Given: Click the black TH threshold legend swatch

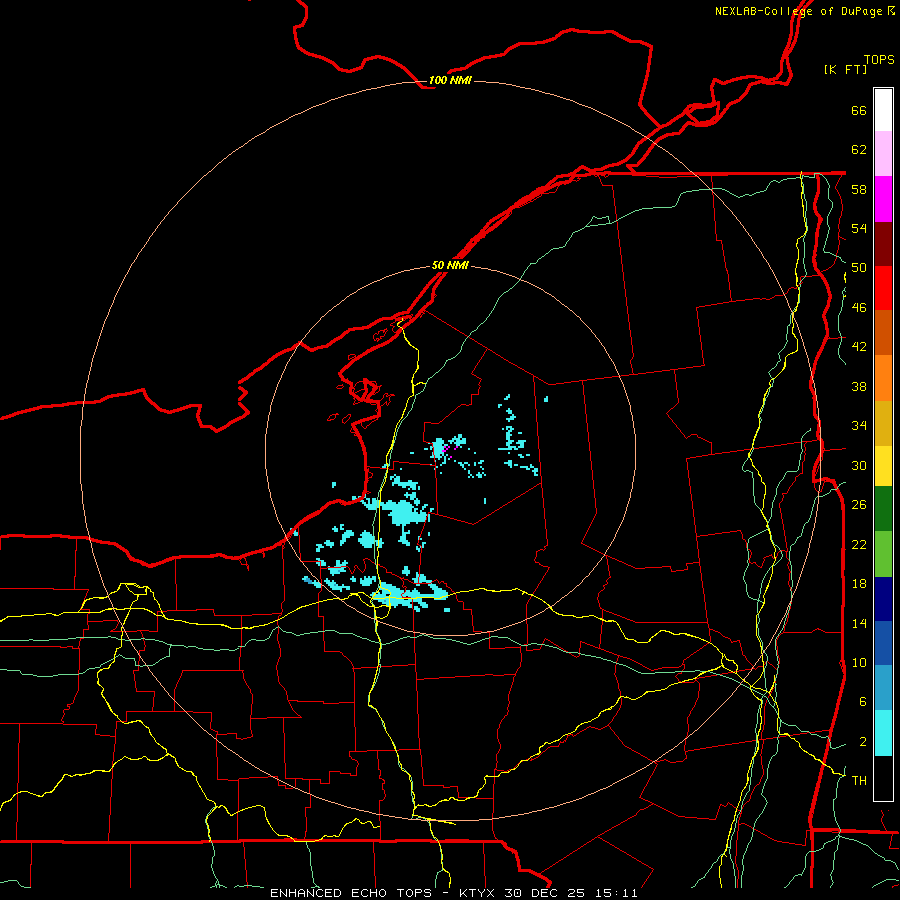Looking at the screenshot, I should 883,778.
